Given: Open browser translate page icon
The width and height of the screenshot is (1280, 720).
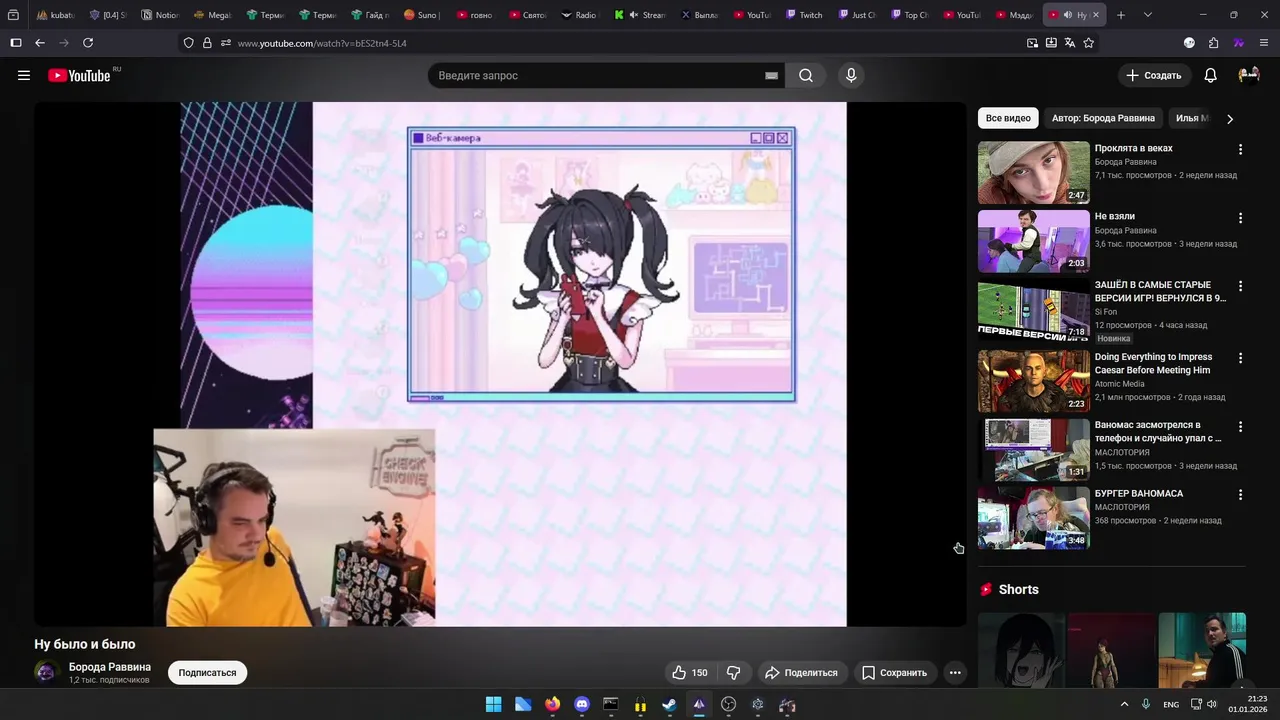Looking at the screenshot, I should [1070, 43].
